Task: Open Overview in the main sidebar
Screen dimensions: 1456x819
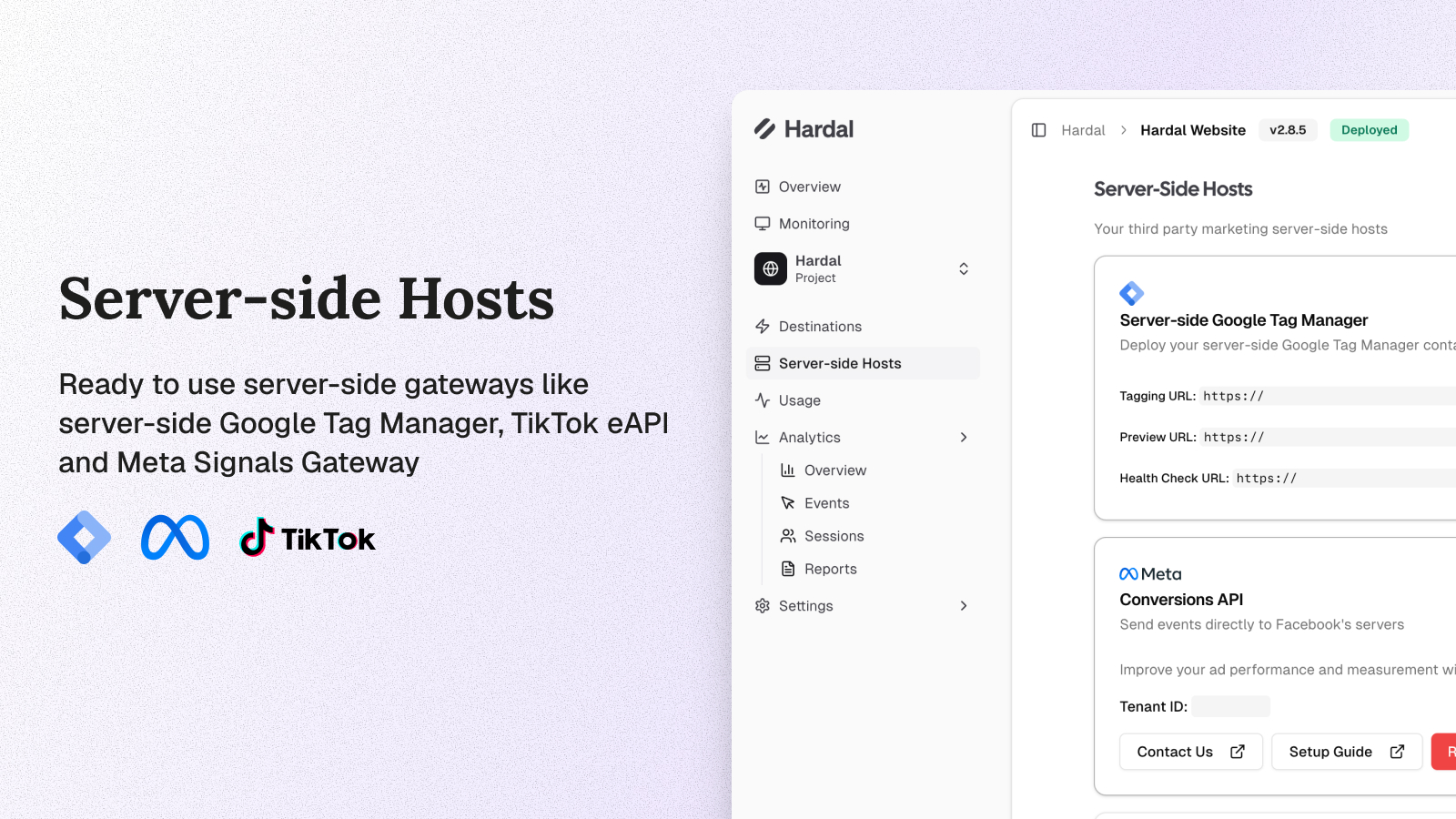Action: click(864, 187)
